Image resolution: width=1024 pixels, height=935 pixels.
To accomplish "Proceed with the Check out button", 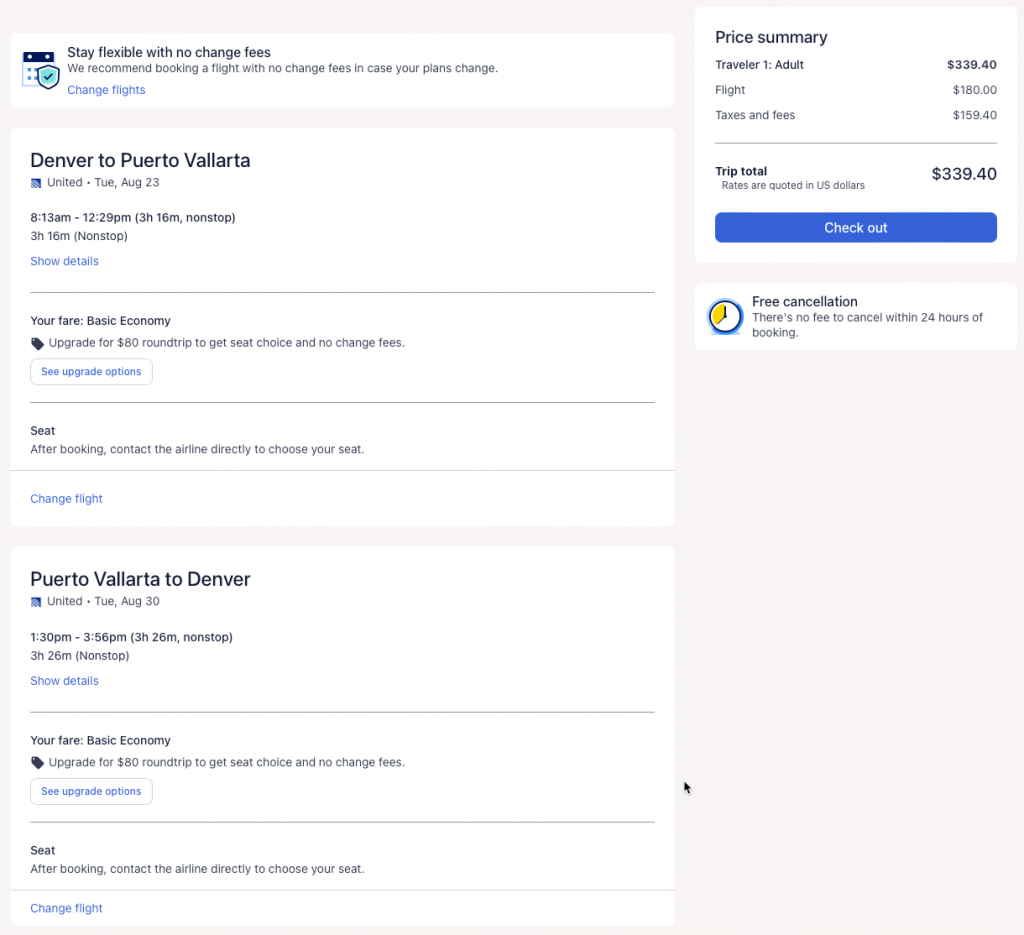I will pyautogui.click(x=855, y=228).
